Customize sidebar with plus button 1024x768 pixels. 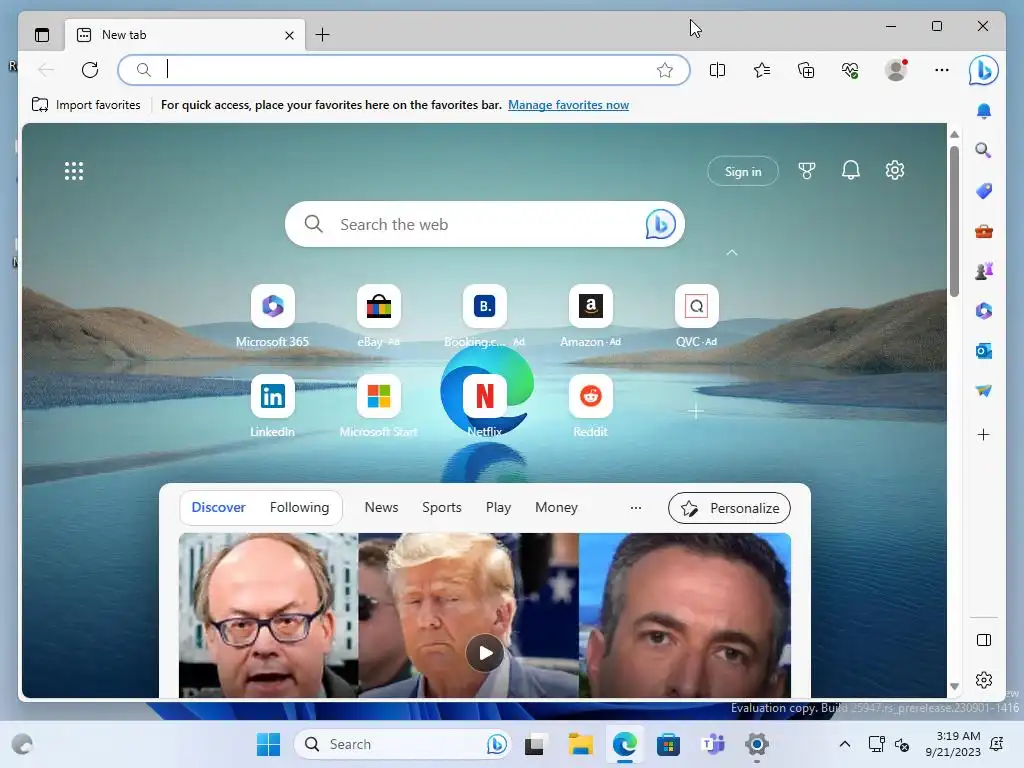click(984, 435)
